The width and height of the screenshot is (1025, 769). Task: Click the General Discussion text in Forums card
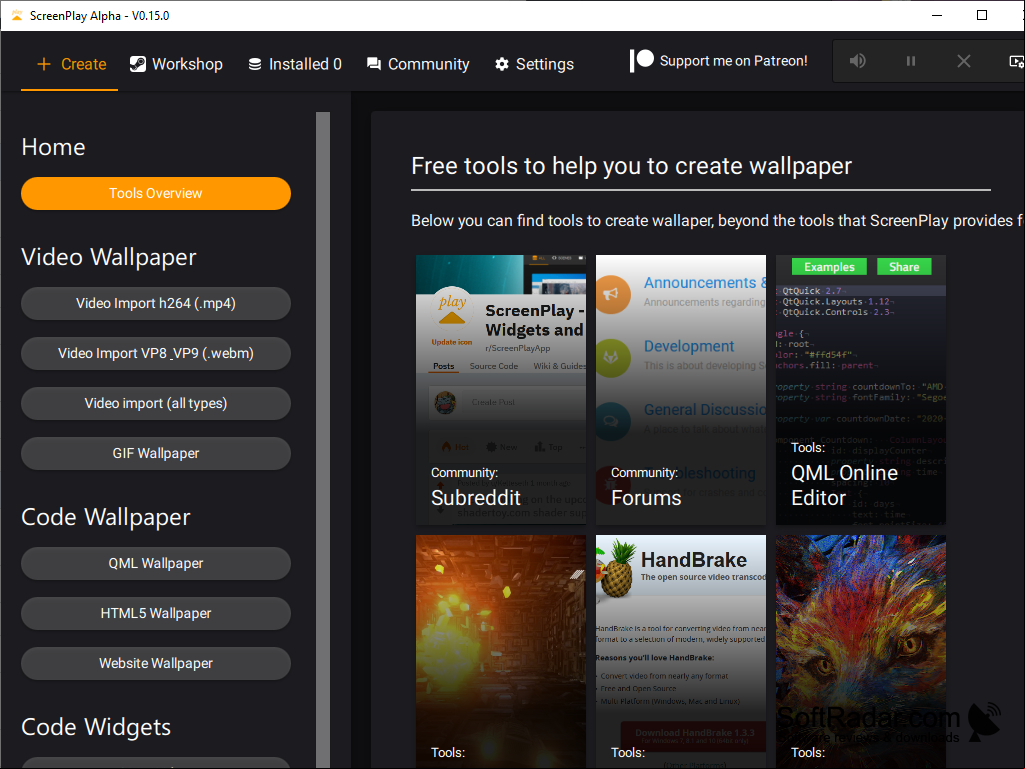pos(705,409)
